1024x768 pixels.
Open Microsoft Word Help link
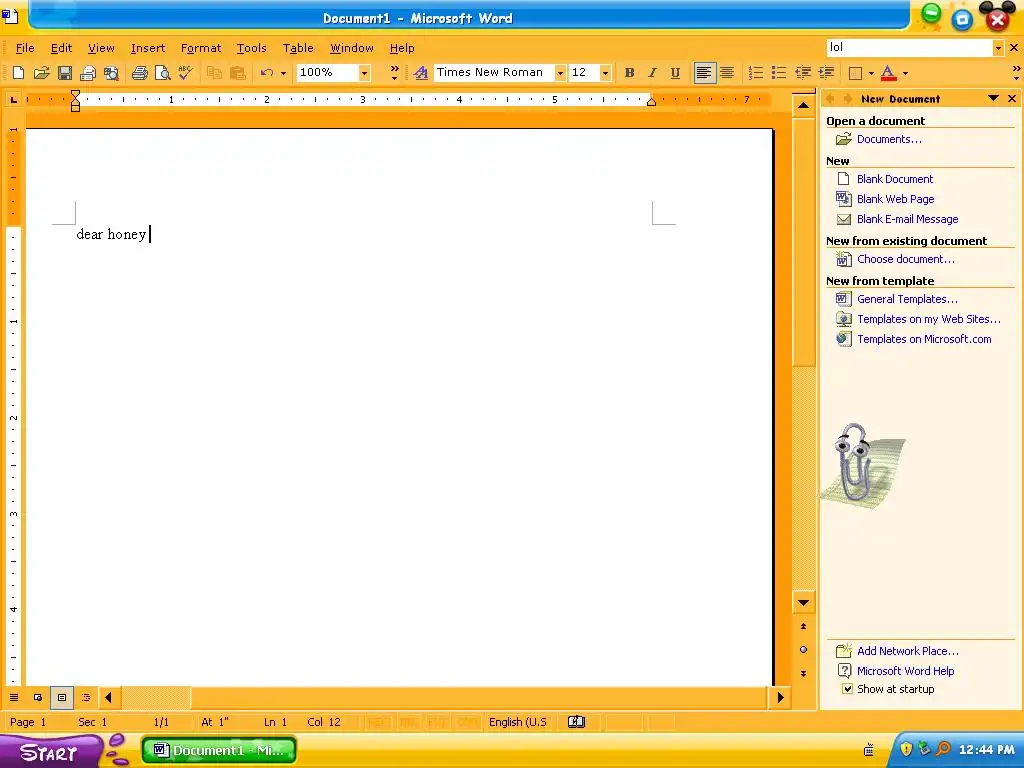point(905,671)
